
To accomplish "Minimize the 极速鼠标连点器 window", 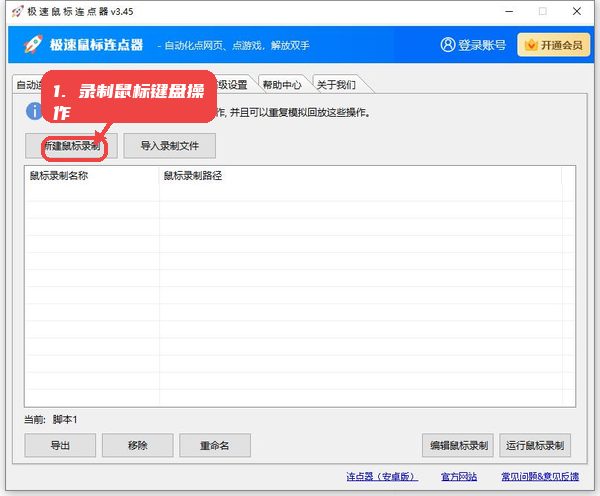I will (509, 11).
